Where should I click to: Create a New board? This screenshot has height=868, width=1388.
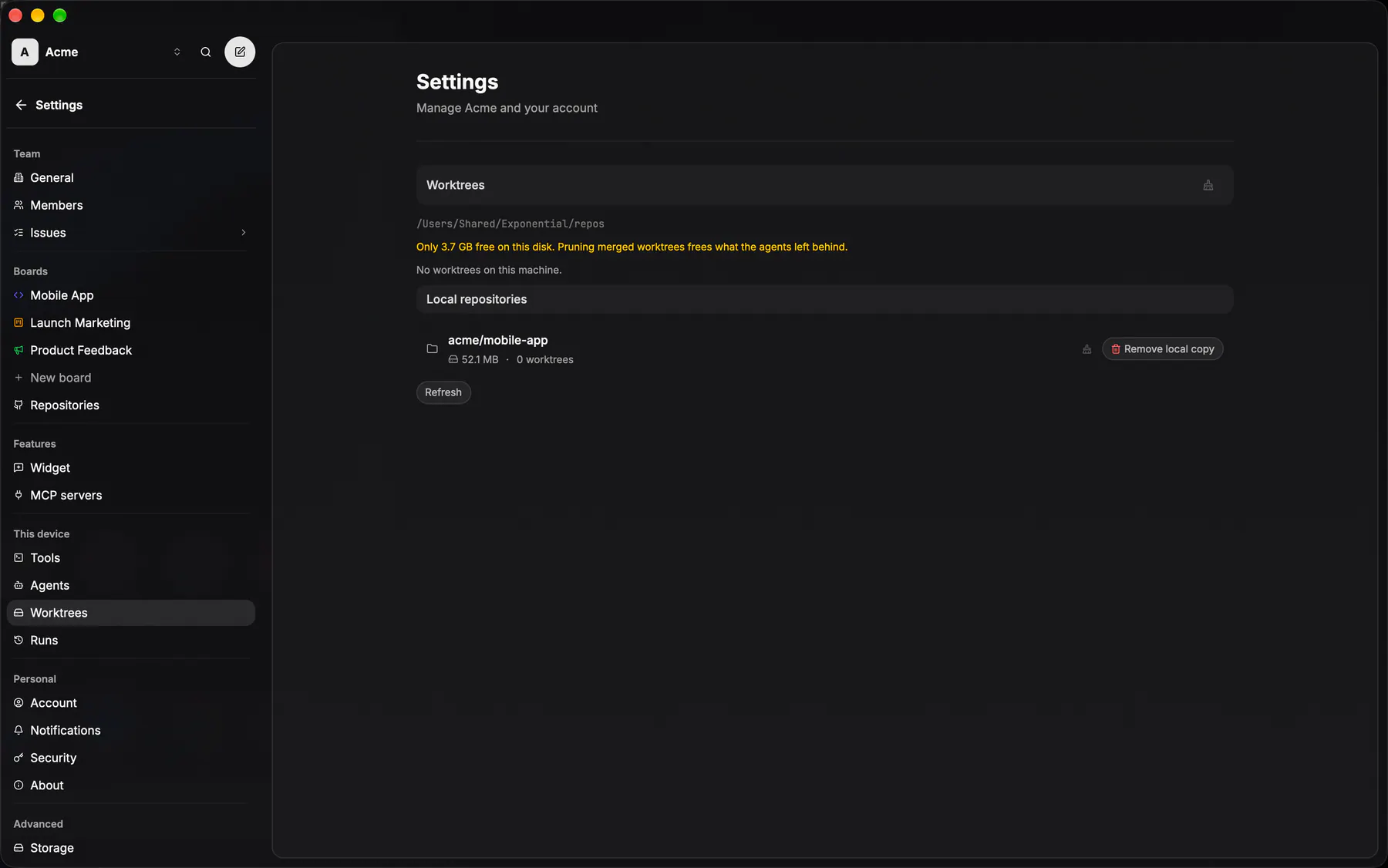[130, 378]
